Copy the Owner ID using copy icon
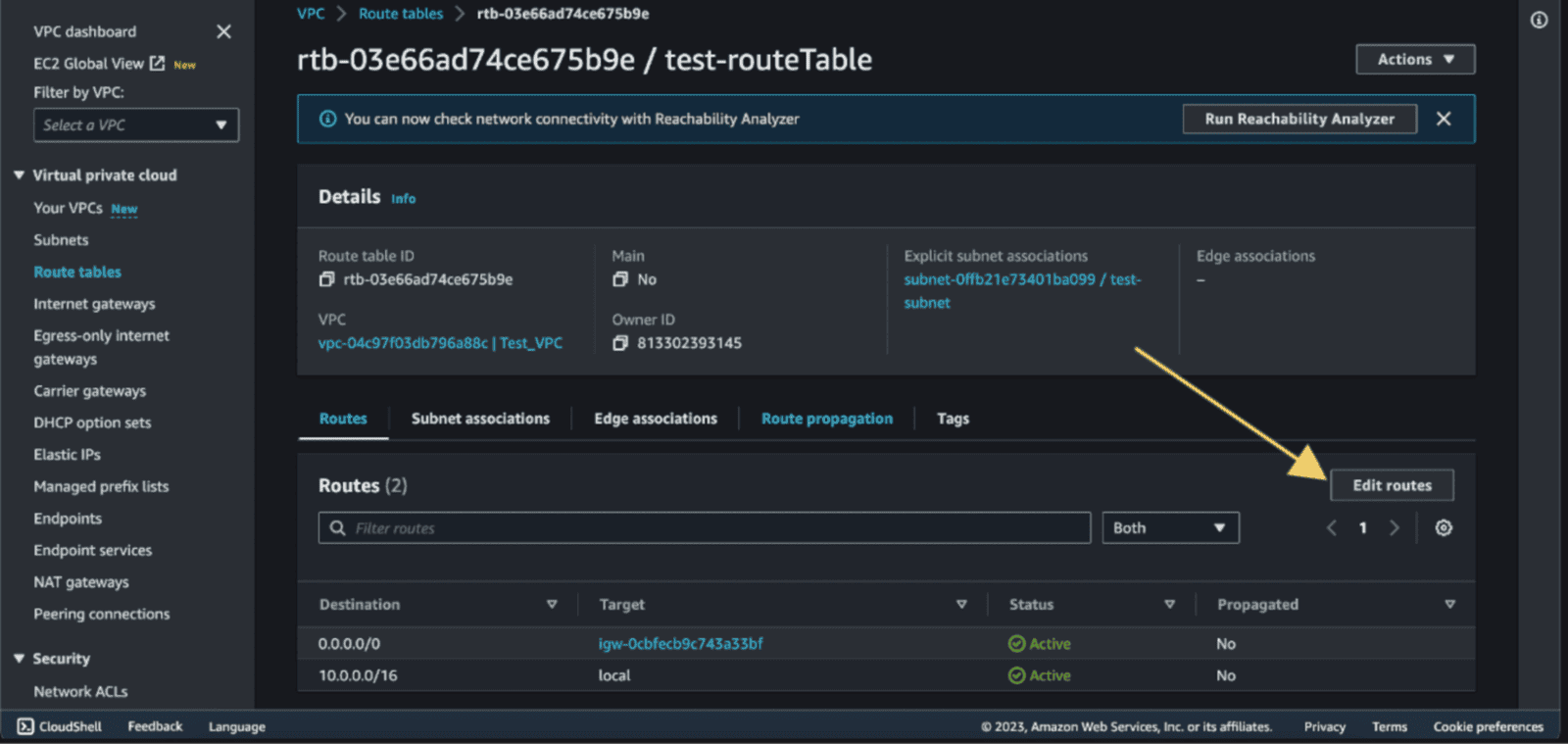The height and width of the screenshot is (744, 1568). [619, 343]
